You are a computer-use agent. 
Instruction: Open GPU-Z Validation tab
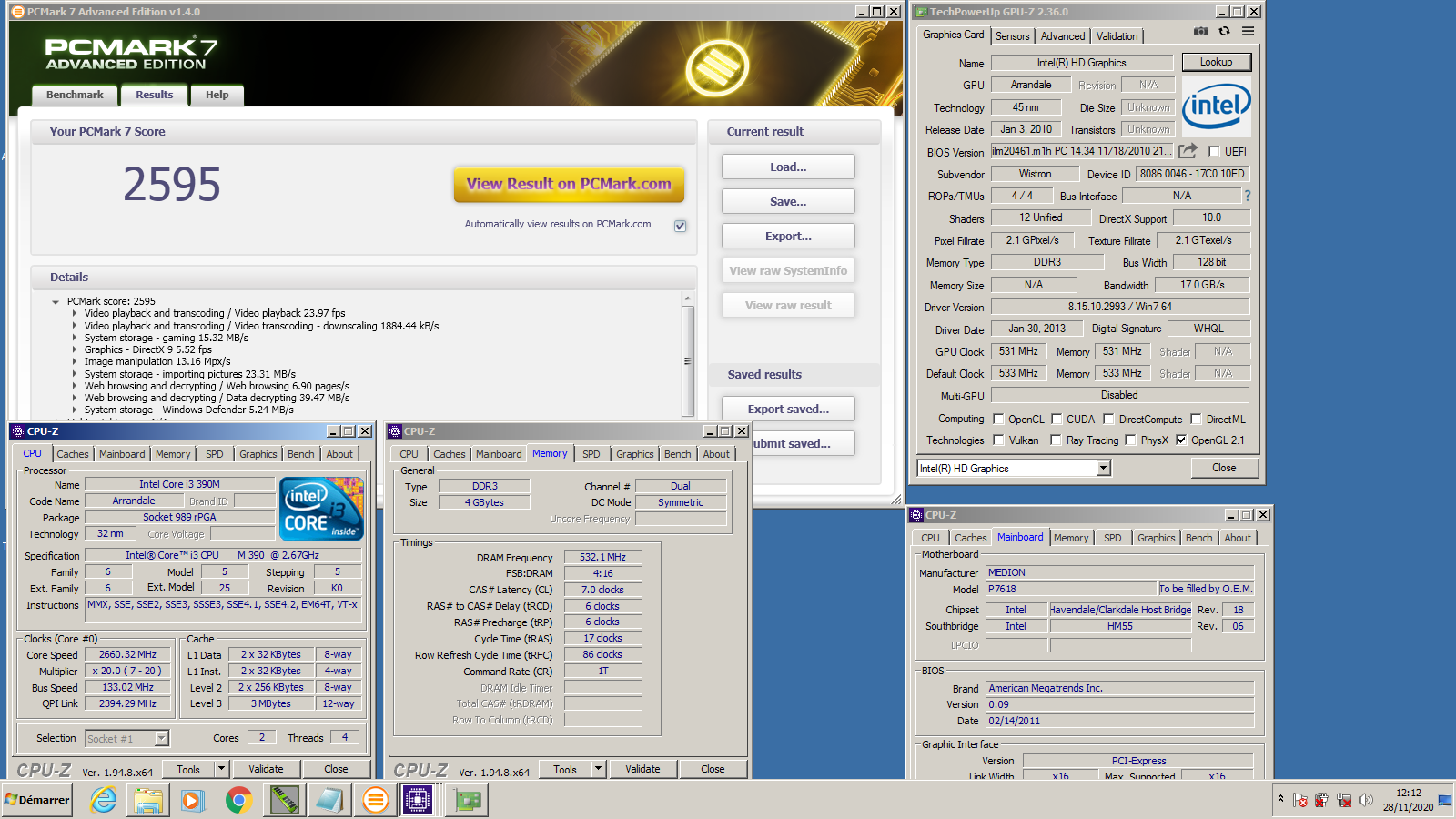click(x=1117, y=35)
